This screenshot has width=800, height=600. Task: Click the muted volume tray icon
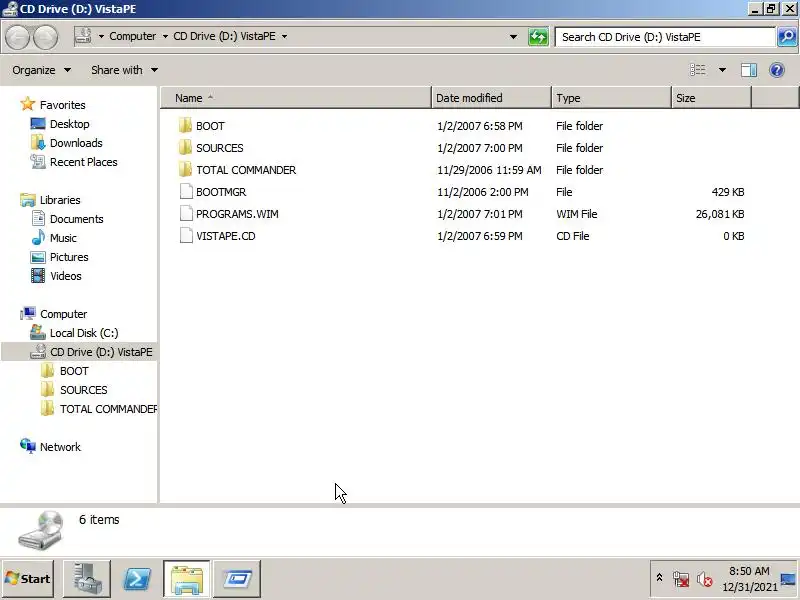click(705, 579)
